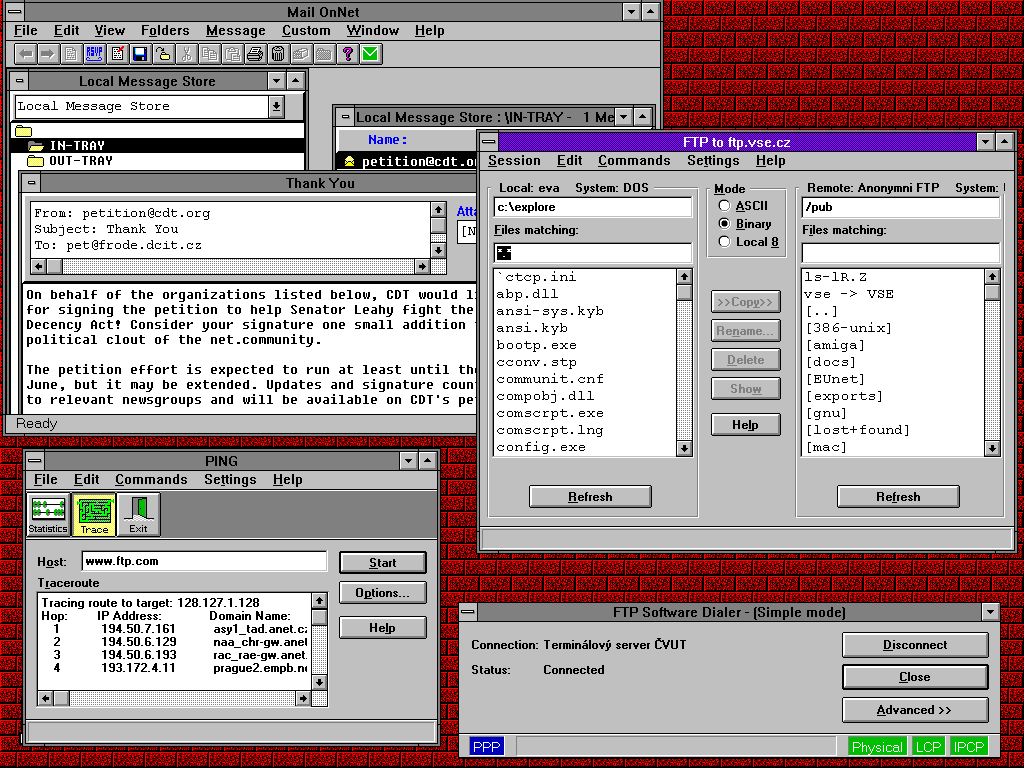Expand dialer with Advanced >> button
Image resolution: width=1024 pixels, height=768 pixels.
[x=914, y=710]
